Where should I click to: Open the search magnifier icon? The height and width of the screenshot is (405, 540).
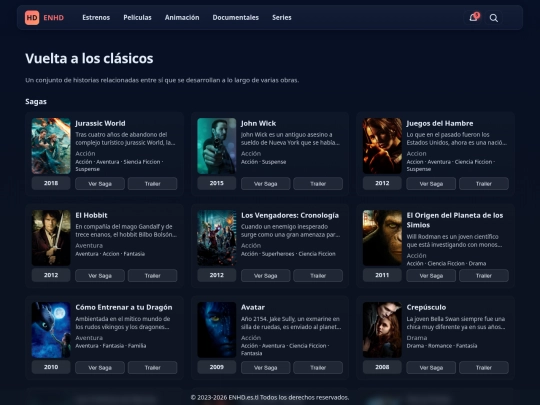point(494,18)
